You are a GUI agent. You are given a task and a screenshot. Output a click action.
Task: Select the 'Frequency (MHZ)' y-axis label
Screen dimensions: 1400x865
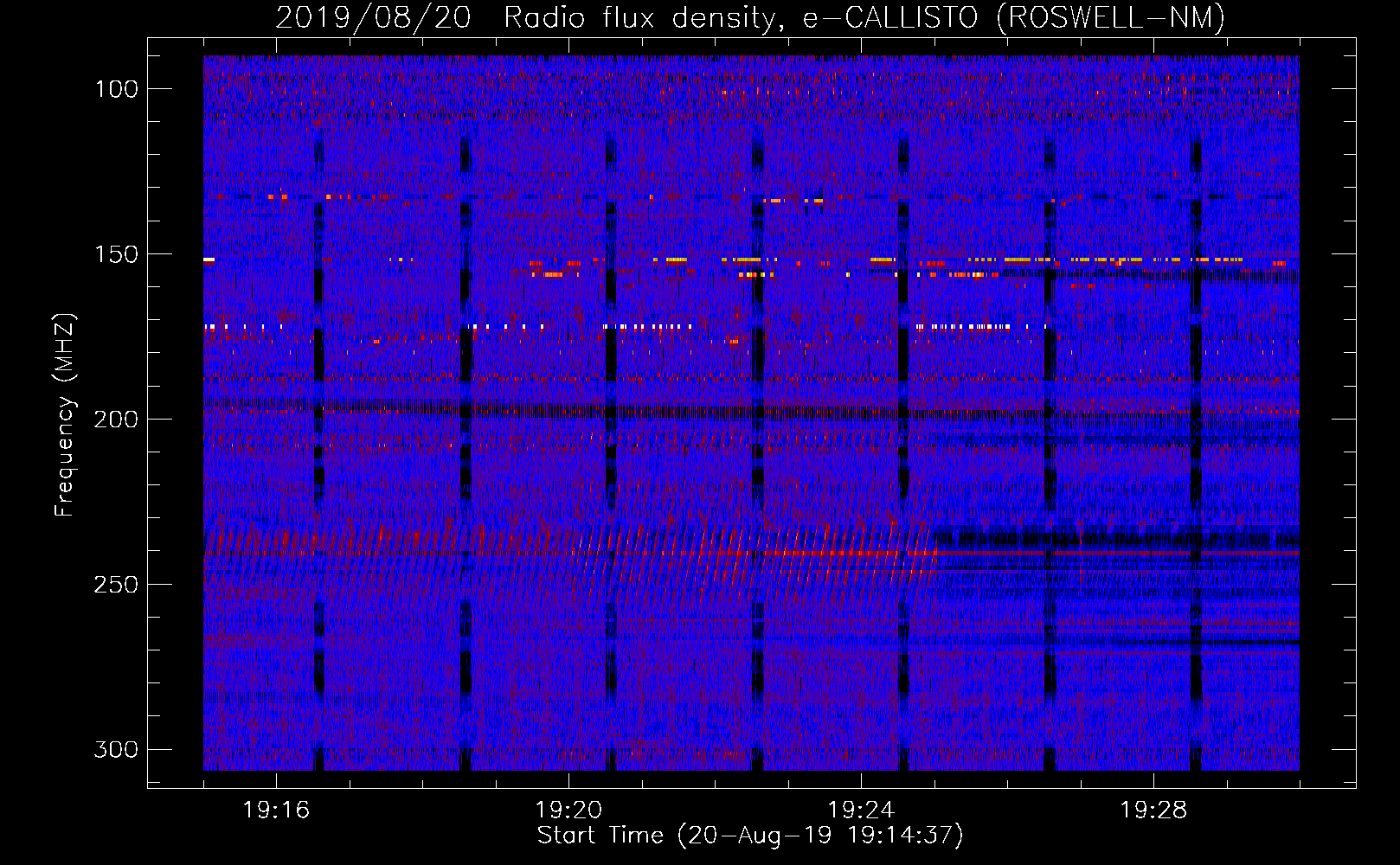click(65, 415)
